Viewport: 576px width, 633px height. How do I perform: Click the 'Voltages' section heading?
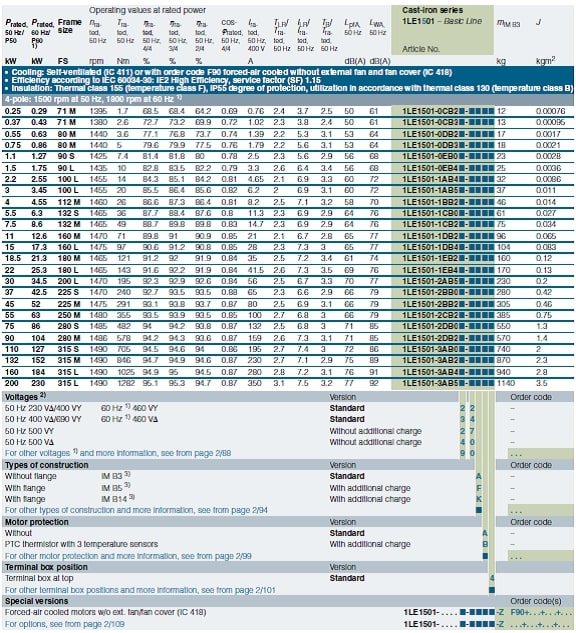25,397
